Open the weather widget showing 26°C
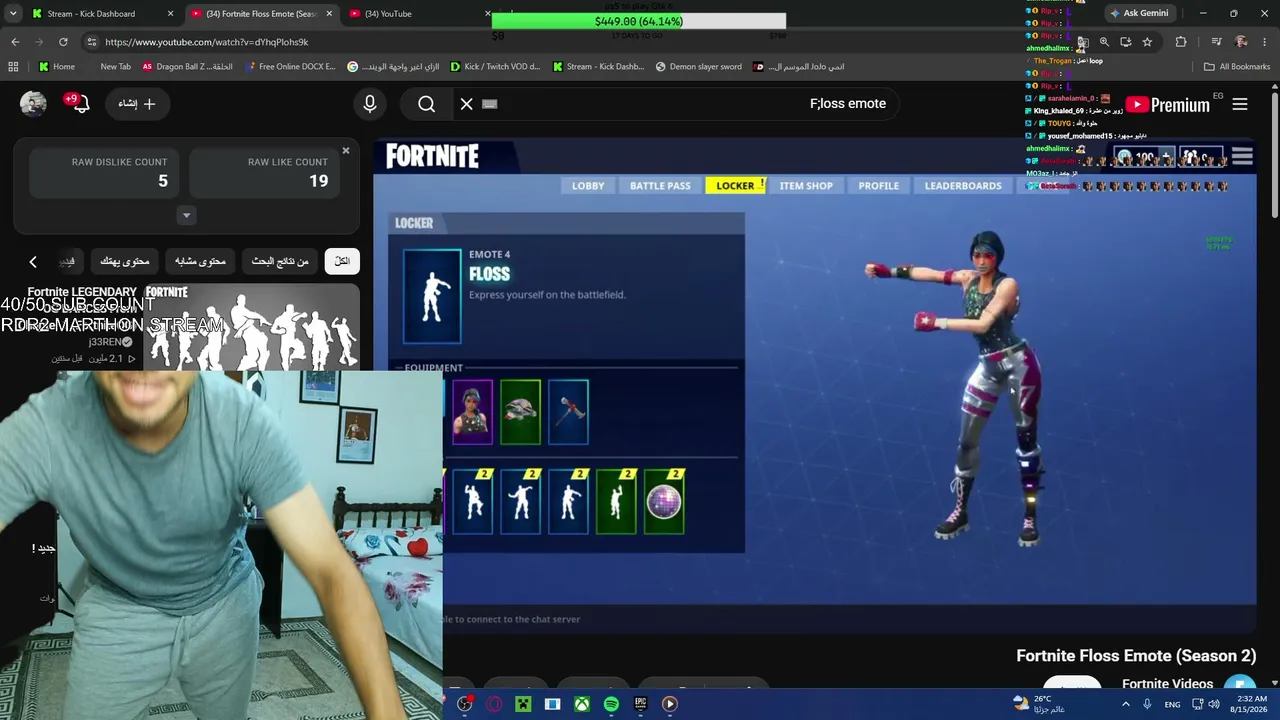 [x=1039, y=704]
